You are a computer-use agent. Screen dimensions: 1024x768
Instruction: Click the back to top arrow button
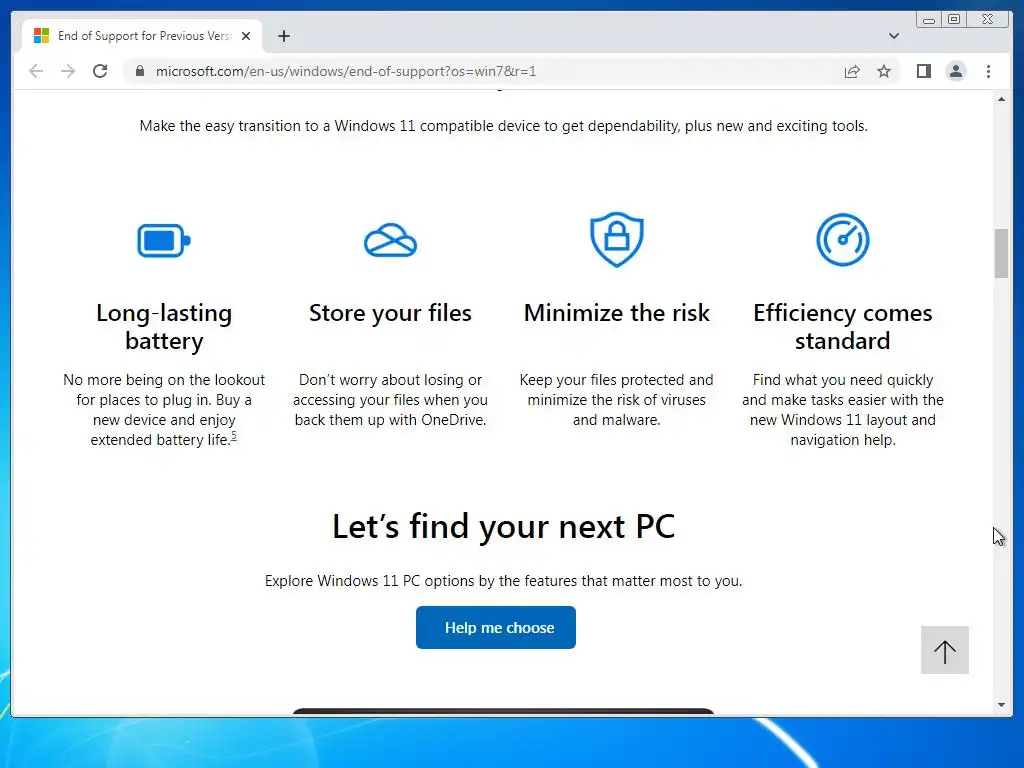pos(945,650)
